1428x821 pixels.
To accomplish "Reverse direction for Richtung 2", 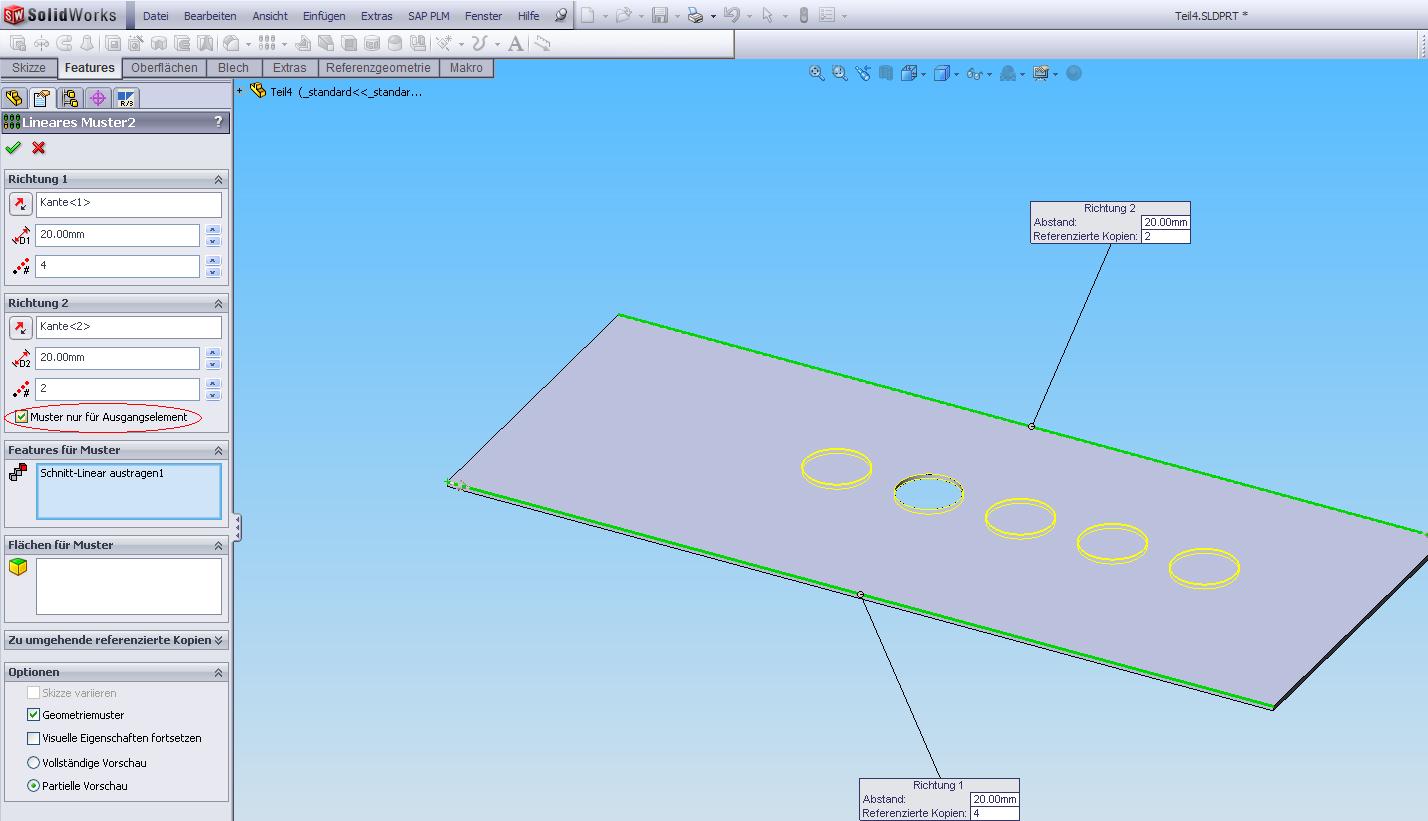I will (x=20, y=328).
